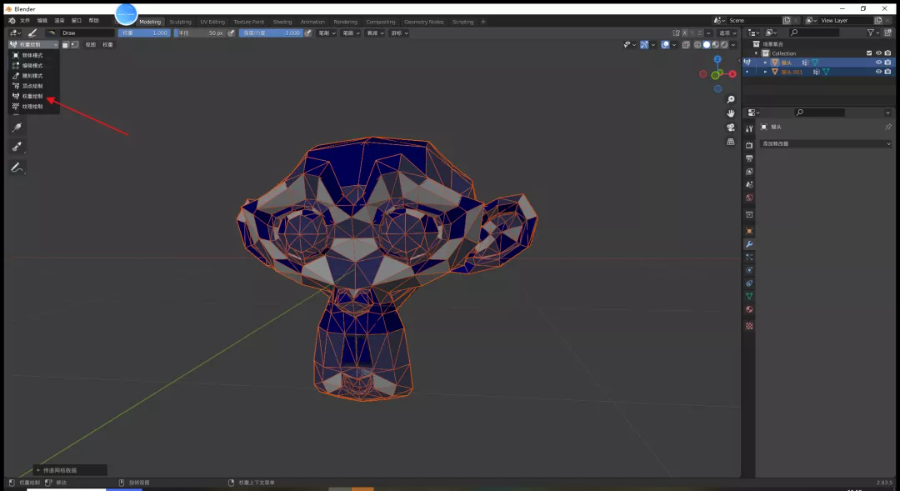Hide first monkey object via eye icon
This screenshot has width=900, height=491.
(878, 62)
